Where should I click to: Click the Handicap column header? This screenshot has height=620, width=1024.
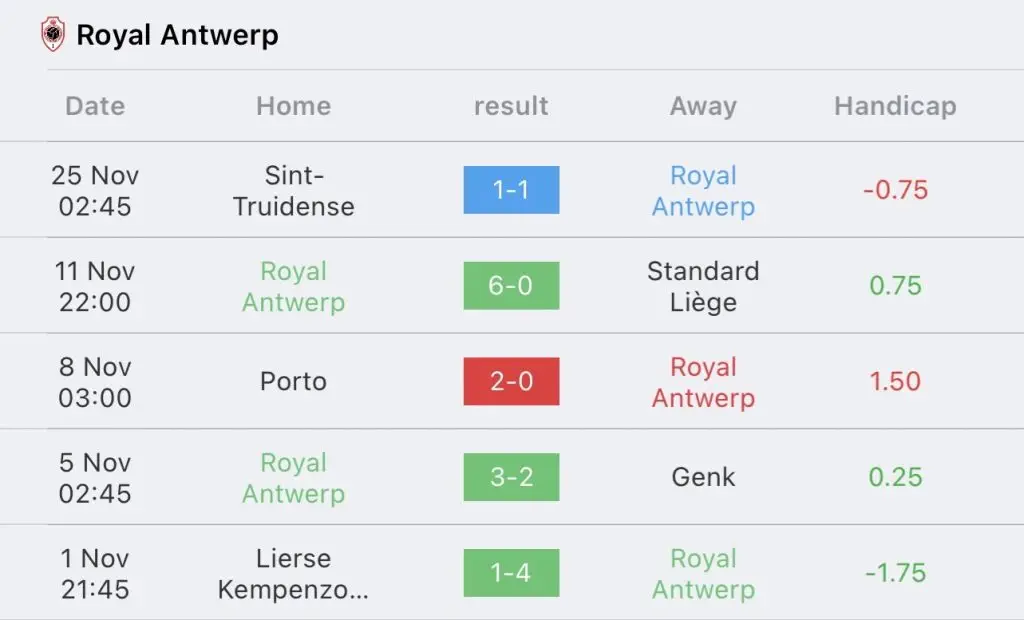[895, 106]
